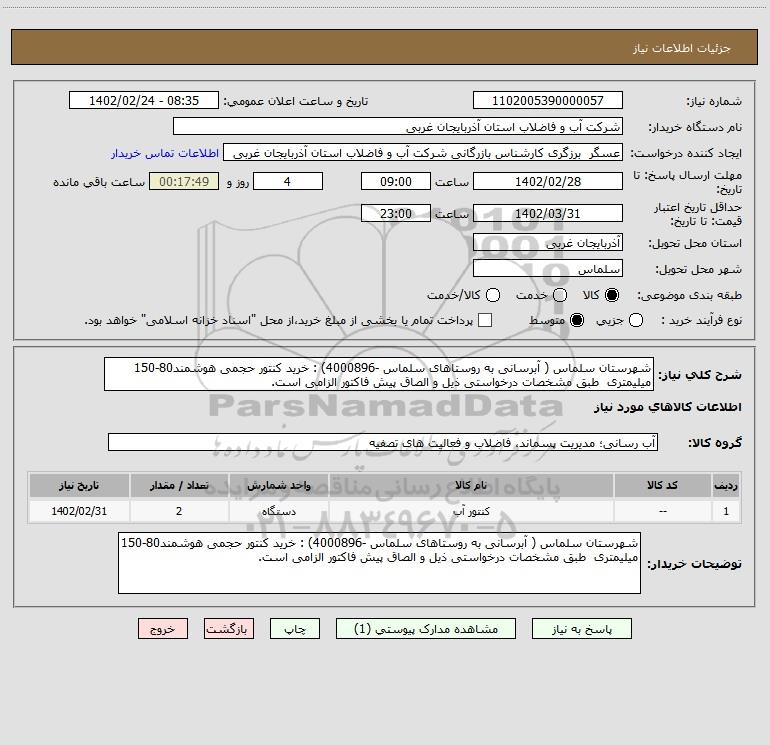Click the بازگشت back button
Image resolution: width=770 pixels, height=745 pixels.
(x=229, y=629)
